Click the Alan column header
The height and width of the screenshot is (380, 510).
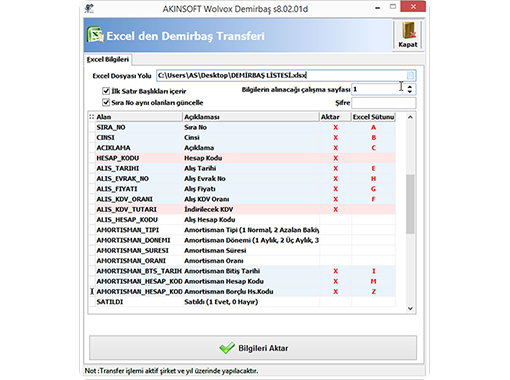[x=139, y=117]
